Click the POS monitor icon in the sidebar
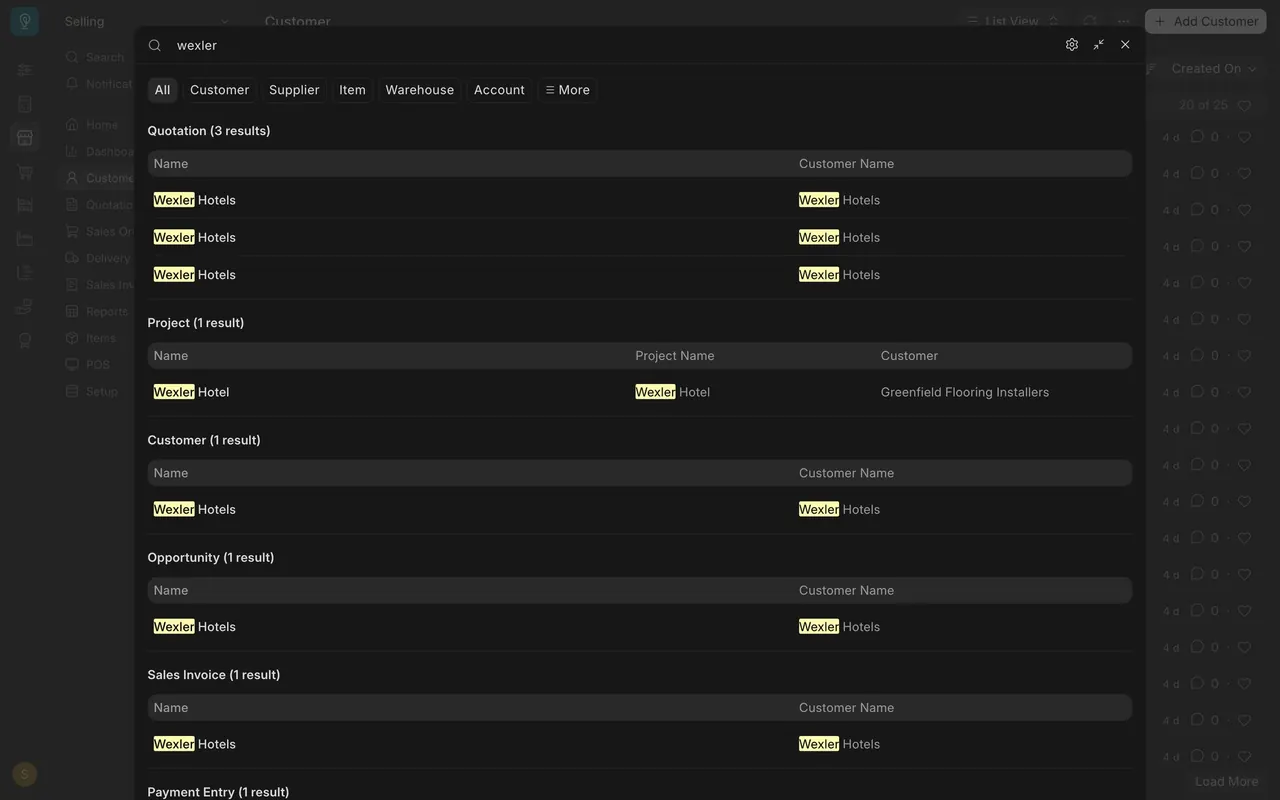Image resolution: width=1280 pixels, height=800 pixels. [72, 365]
